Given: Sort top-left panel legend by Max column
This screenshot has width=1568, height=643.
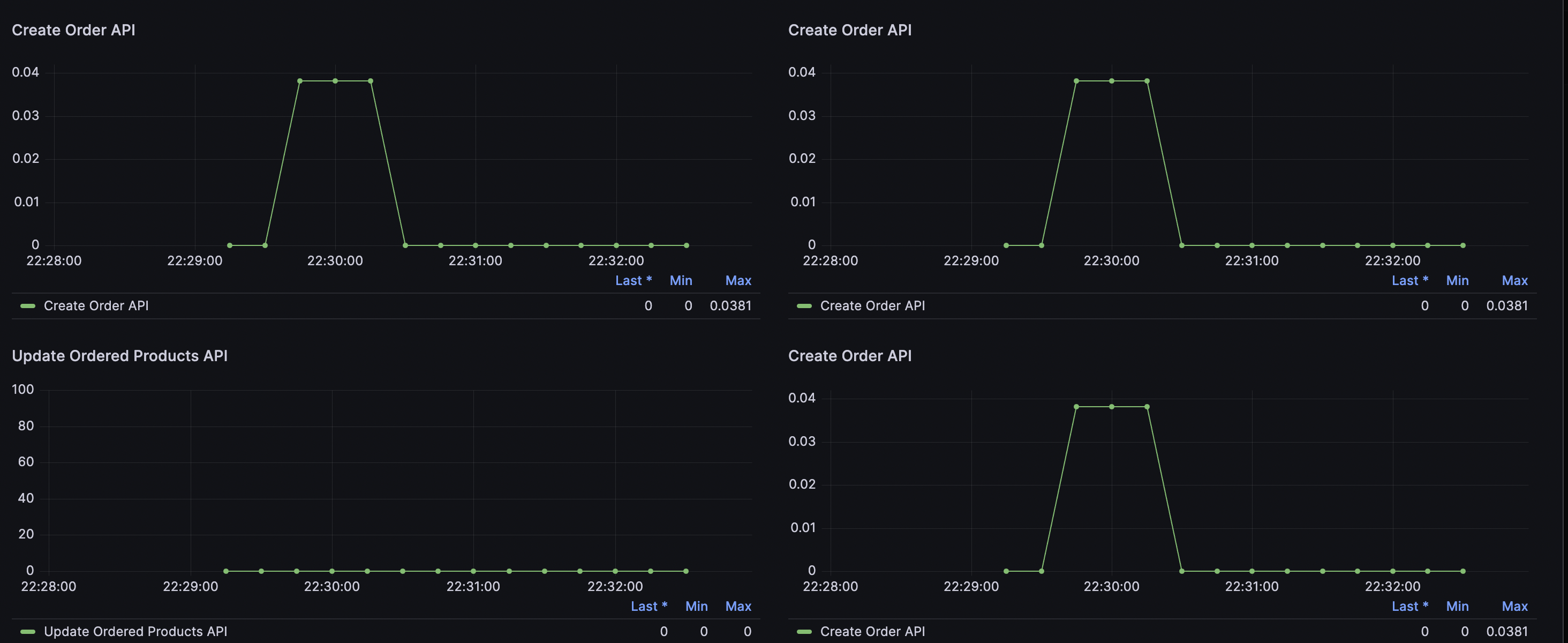Looking at the screenshot, I should pos(738,280).
